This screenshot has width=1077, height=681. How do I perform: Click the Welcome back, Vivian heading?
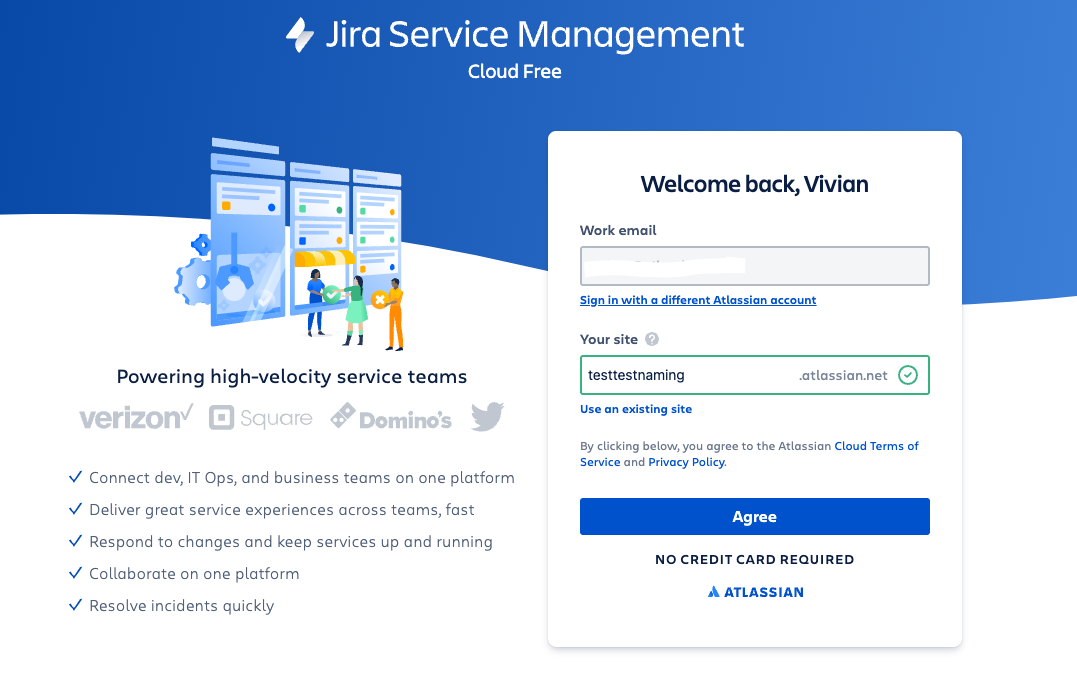(x=754, y=184)
